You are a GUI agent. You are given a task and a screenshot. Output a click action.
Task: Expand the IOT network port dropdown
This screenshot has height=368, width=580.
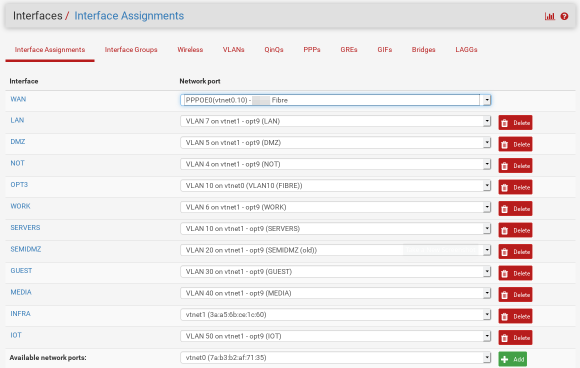[335, 336]
